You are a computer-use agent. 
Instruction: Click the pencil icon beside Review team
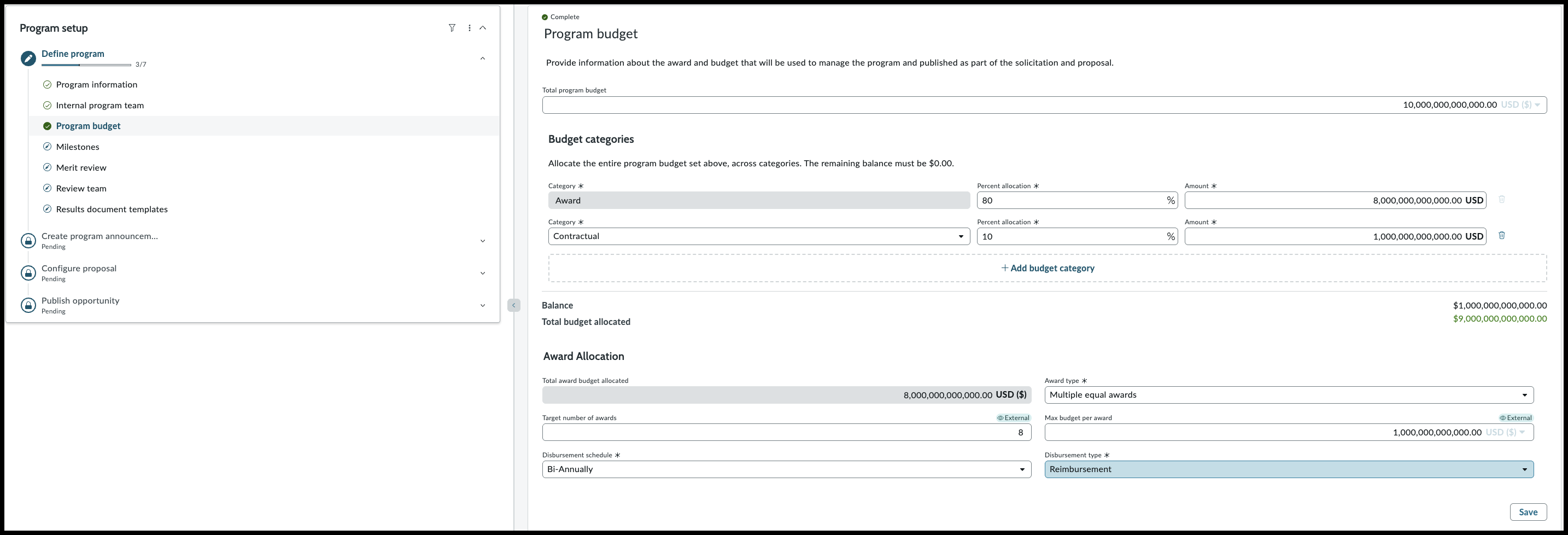47,188
